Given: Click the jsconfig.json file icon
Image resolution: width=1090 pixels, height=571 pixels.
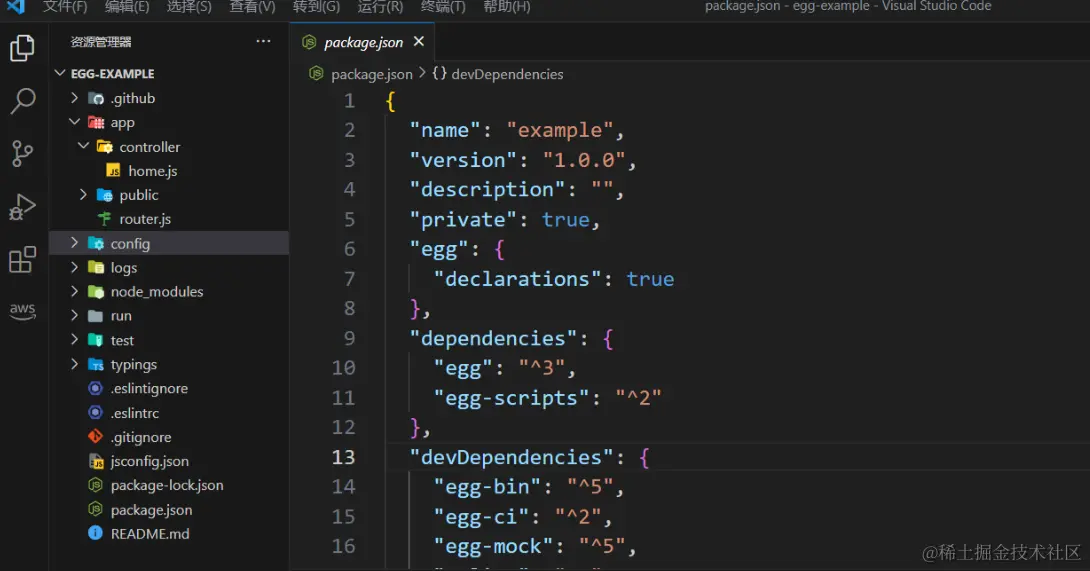Looking at the screenshot, I should tap(96, 461).
